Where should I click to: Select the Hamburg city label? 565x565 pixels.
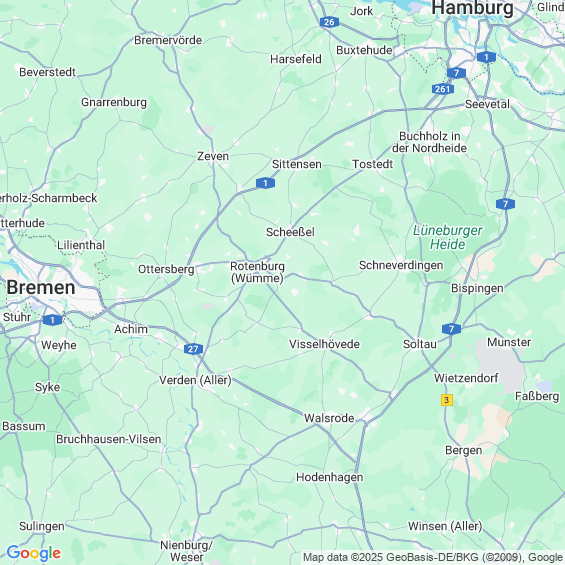(x=472, y=8)
